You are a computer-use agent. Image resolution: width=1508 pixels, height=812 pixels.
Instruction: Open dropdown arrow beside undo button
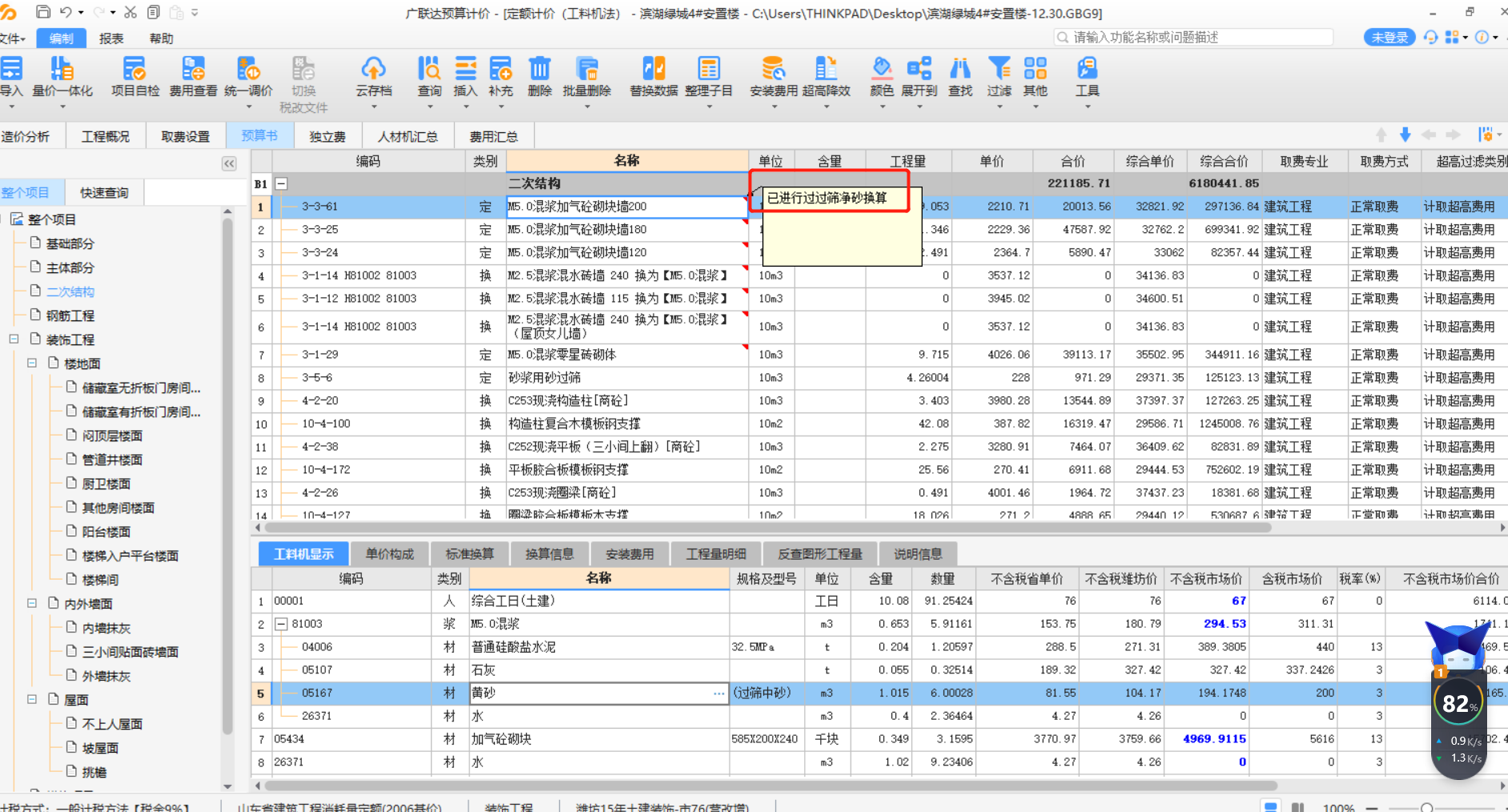(x=81, y=13)
